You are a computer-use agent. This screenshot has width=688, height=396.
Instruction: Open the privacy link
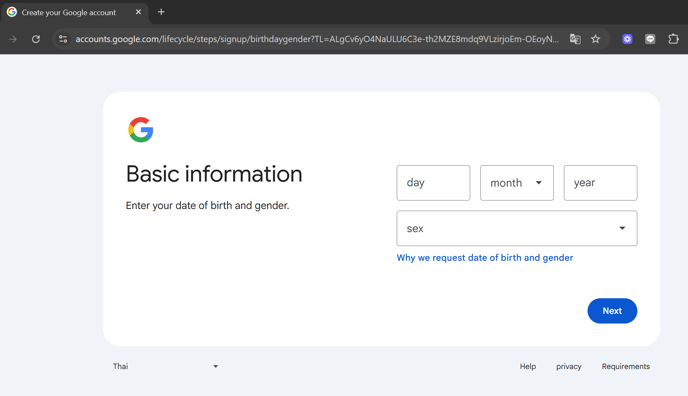[x=569, y=366]
